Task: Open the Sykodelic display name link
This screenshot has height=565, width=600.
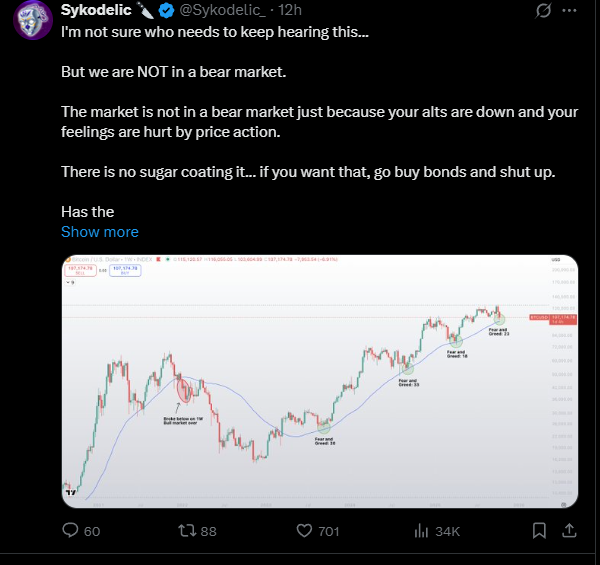Action: 97,10
